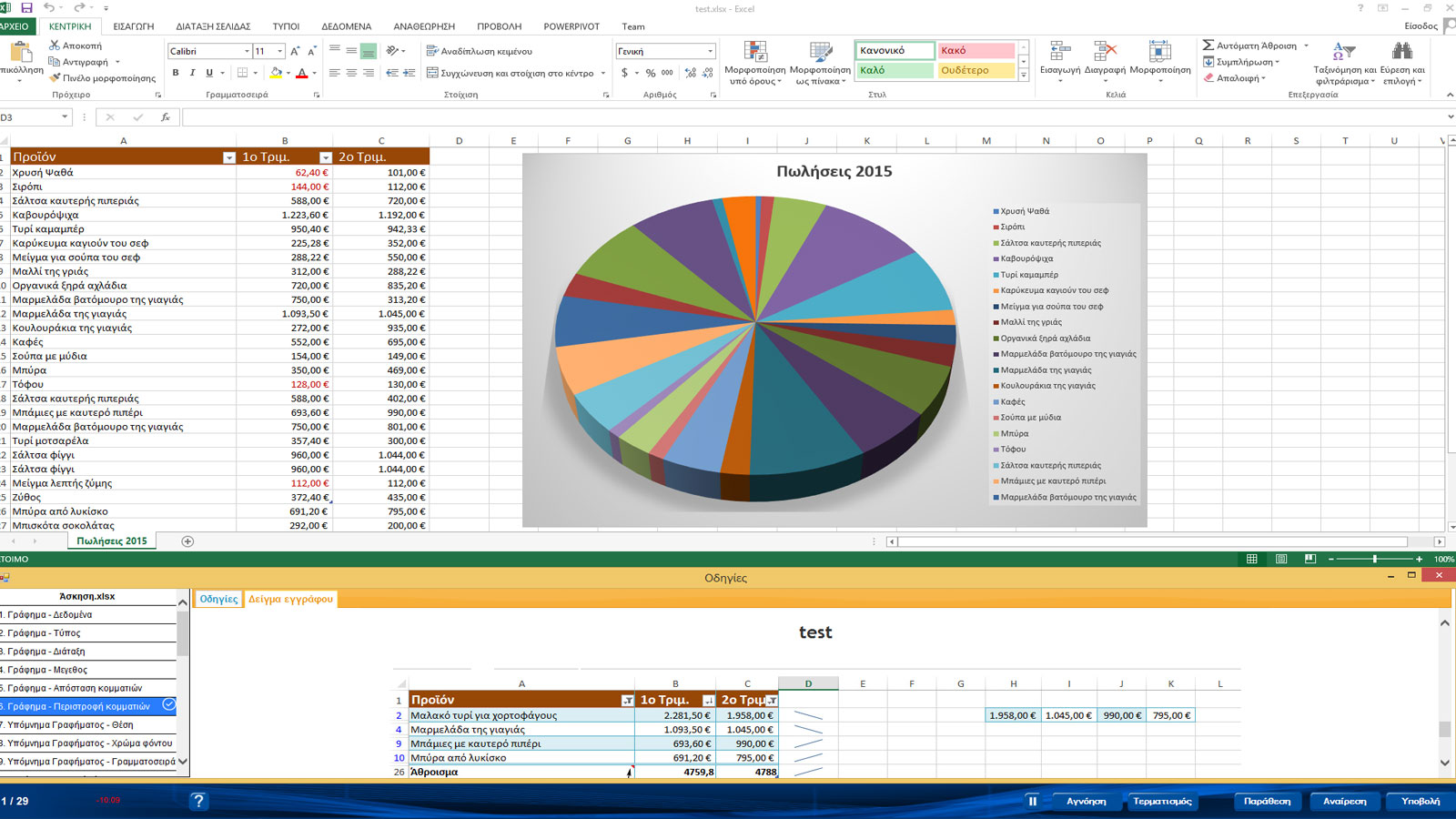Screen dimensions: 1456x819
Task: Toggle italic formatting
Action: pyautogui.click(x=192, y=73)
